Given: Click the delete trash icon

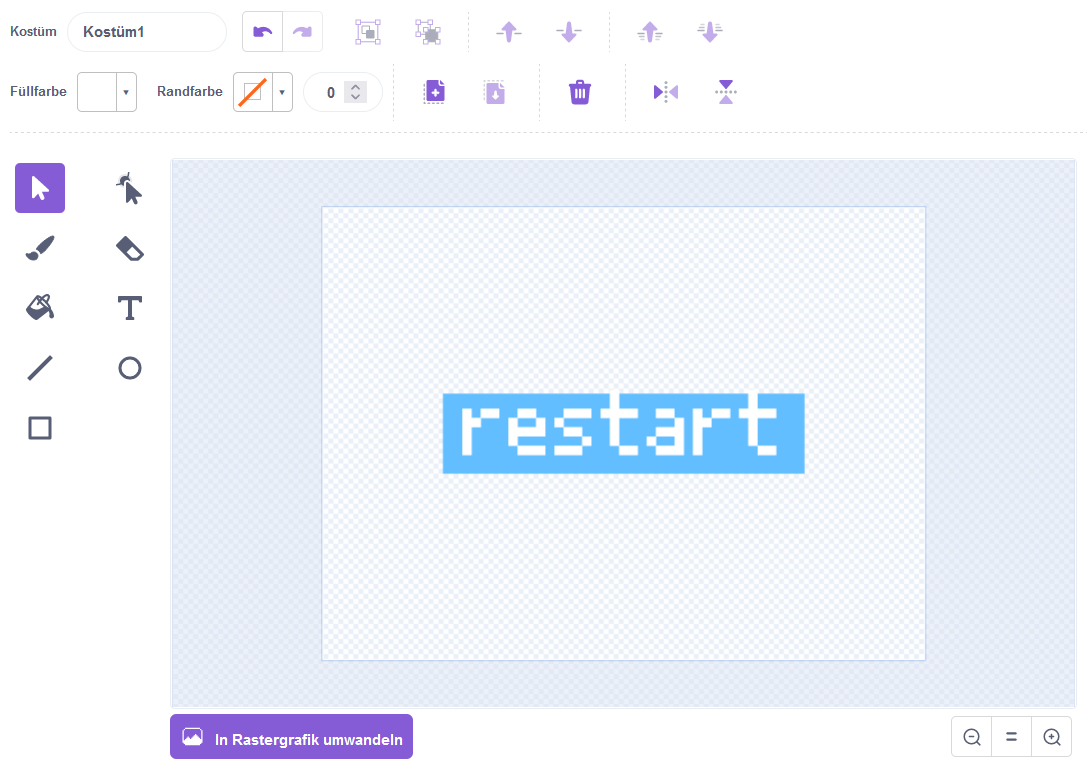Looking at the screenshot, I should 580,93.
